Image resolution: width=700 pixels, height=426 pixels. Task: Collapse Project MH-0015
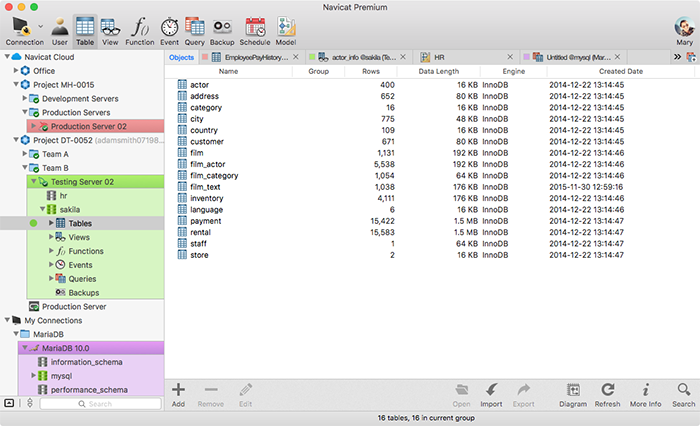tap(16, 84)
